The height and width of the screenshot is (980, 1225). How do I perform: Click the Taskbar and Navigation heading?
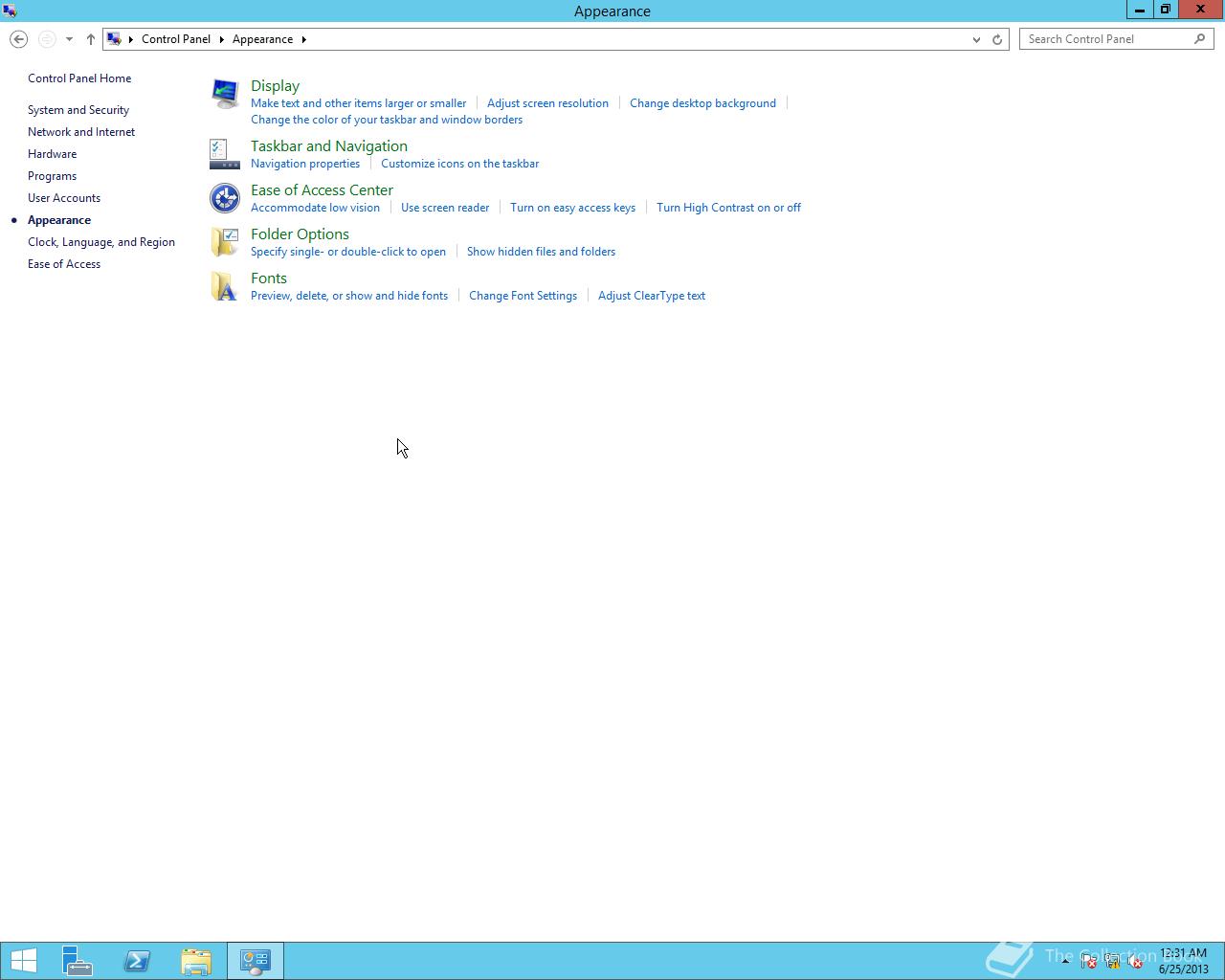(329, 146)
